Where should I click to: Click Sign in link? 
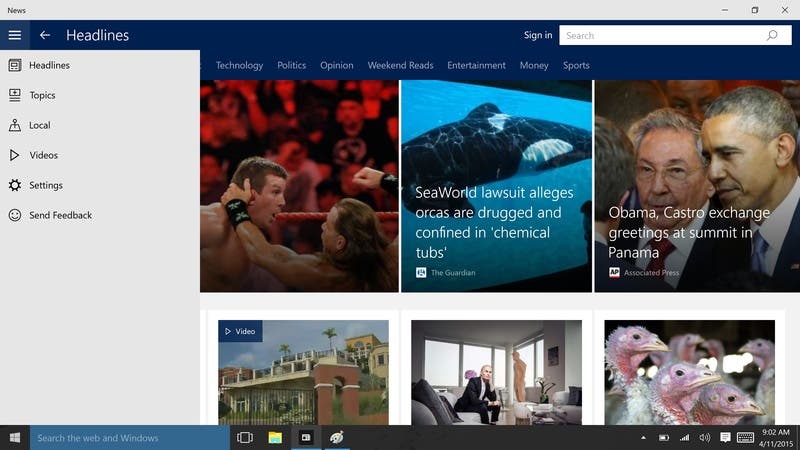[x=538, y=35]
